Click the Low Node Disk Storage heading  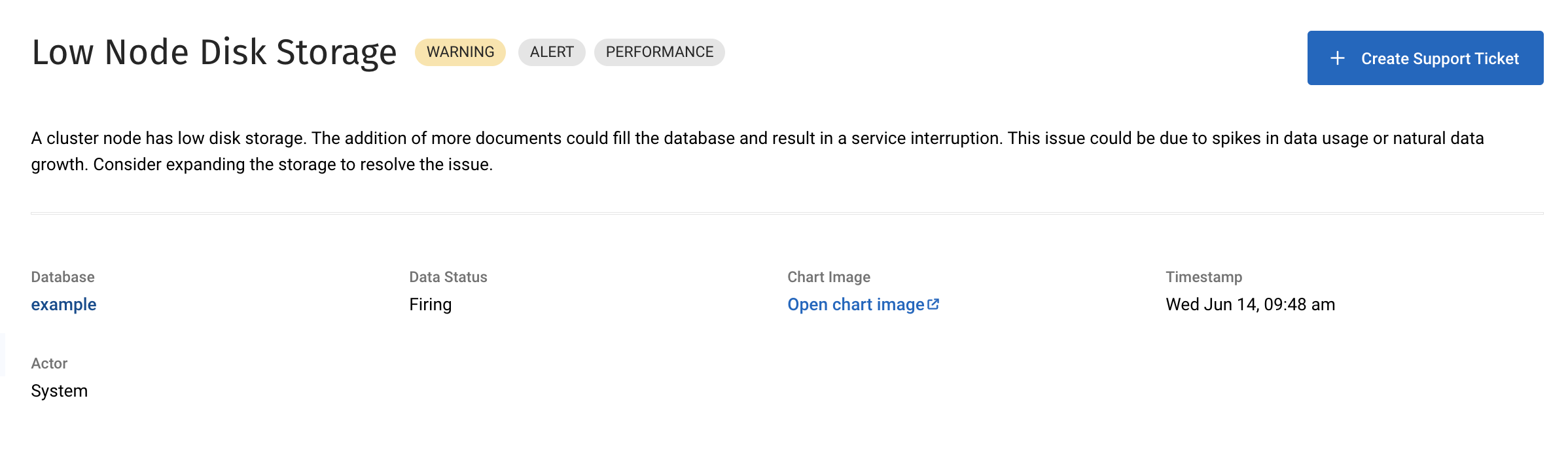coord(214,52)
